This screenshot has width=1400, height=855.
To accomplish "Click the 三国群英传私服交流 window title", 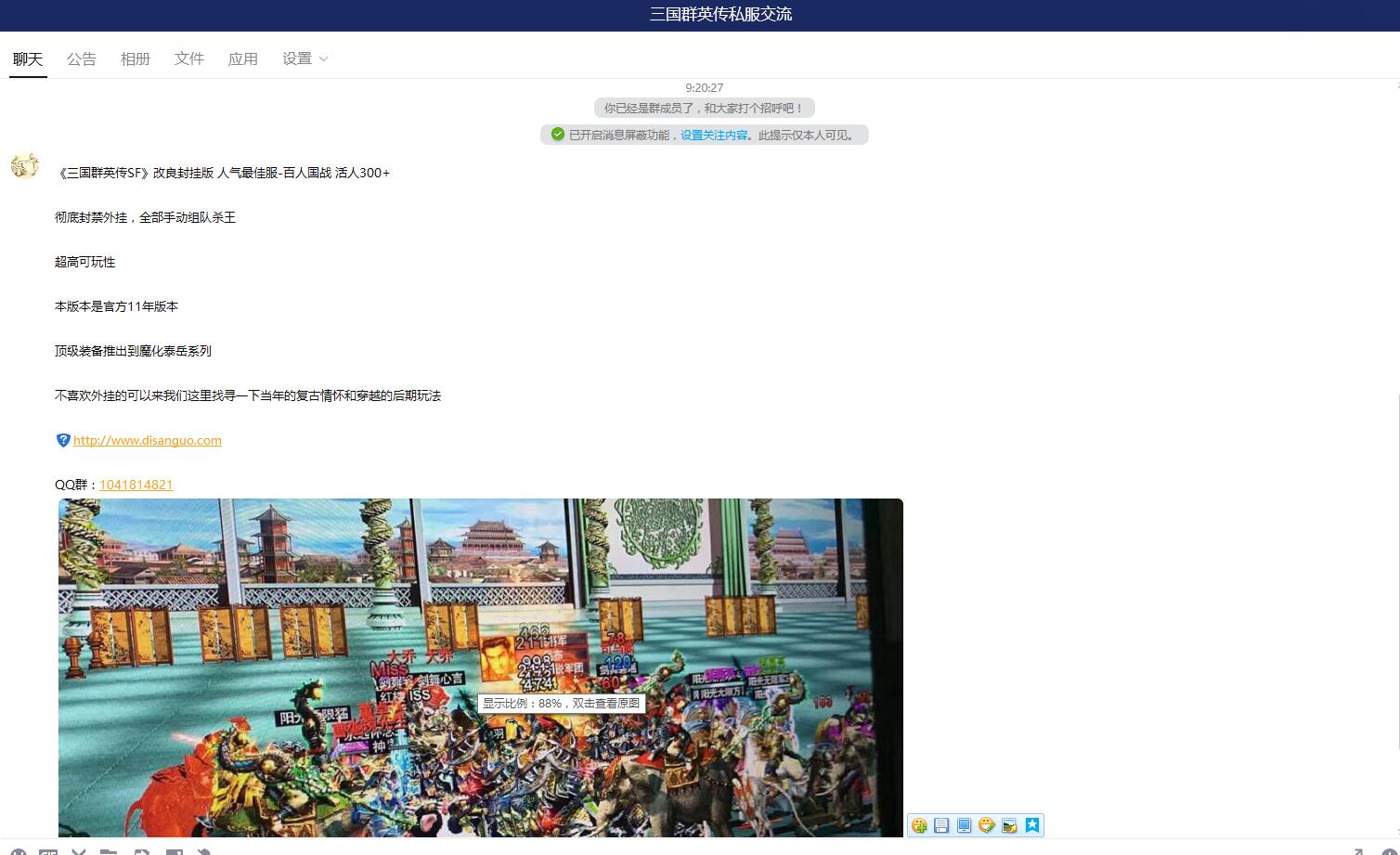I will [x=720, y=14].
